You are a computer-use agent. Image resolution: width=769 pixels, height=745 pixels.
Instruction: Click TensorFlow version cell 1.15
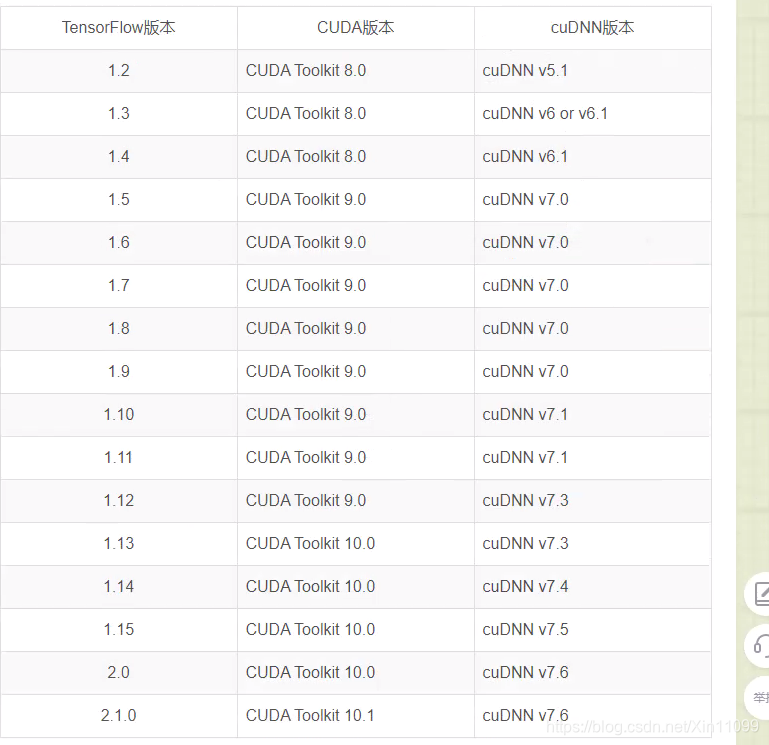pyautogui.click(x=119, y=629)
